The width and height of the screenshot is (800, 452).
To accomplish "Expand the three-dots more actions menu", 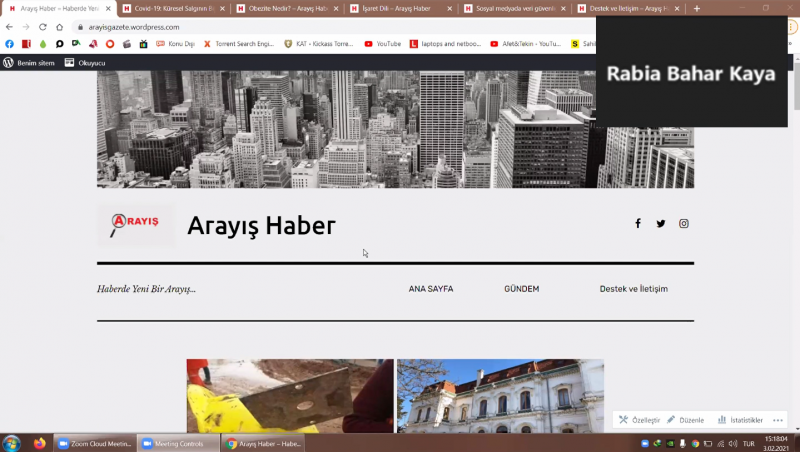I will pyautogui.click(x=778, y=420).
